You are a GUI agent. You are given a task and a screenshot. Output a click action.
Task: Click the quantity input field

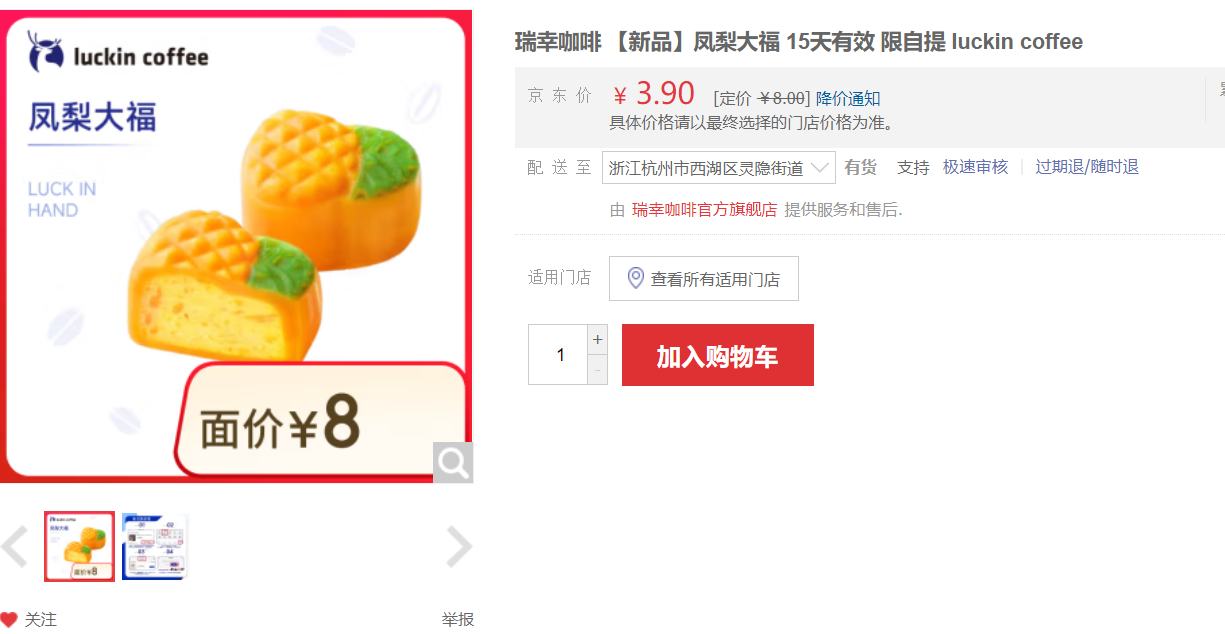[x=559, y=354]
